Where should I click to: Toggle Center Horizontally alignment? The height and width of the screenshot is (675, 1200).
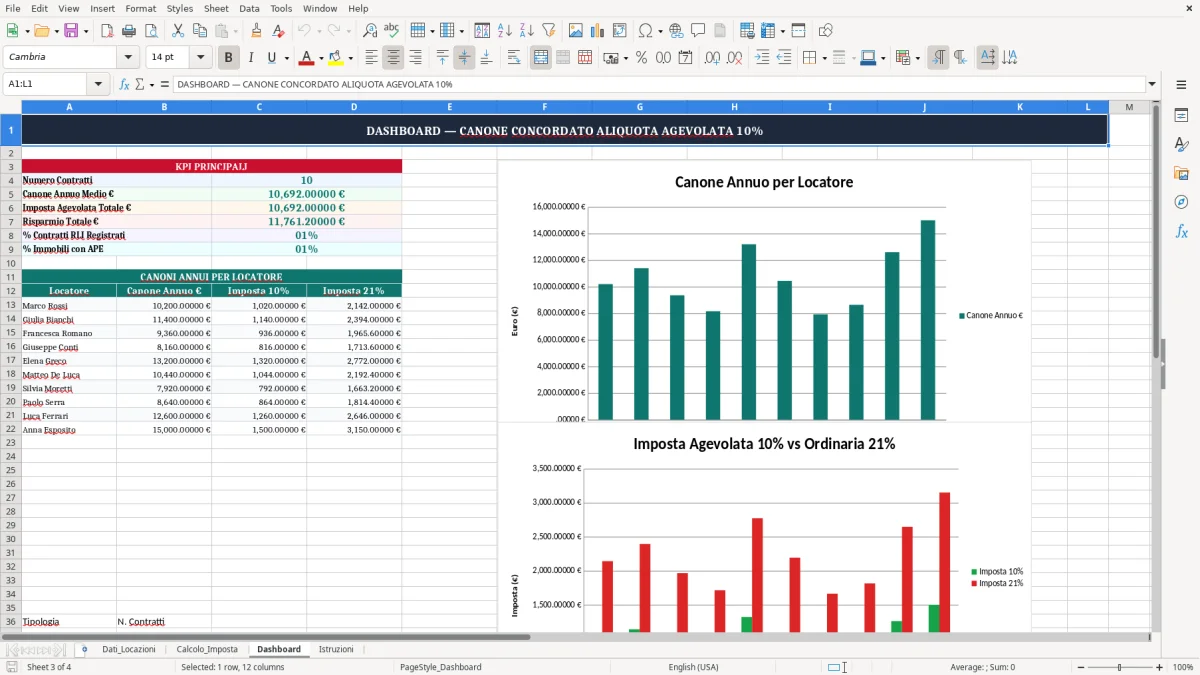393,58
